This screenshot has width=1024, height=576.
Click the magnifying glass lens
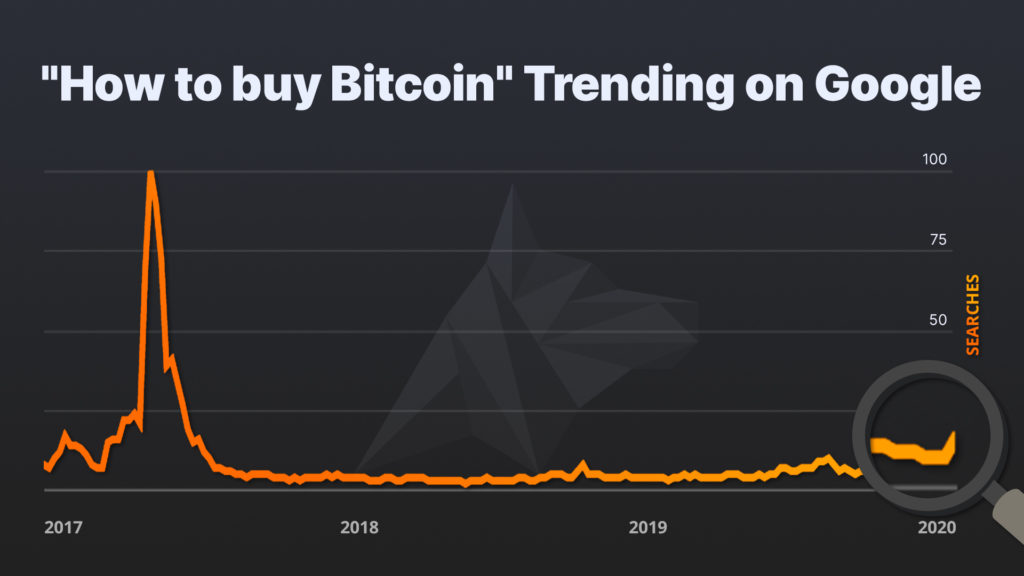(x=928, y=436)
